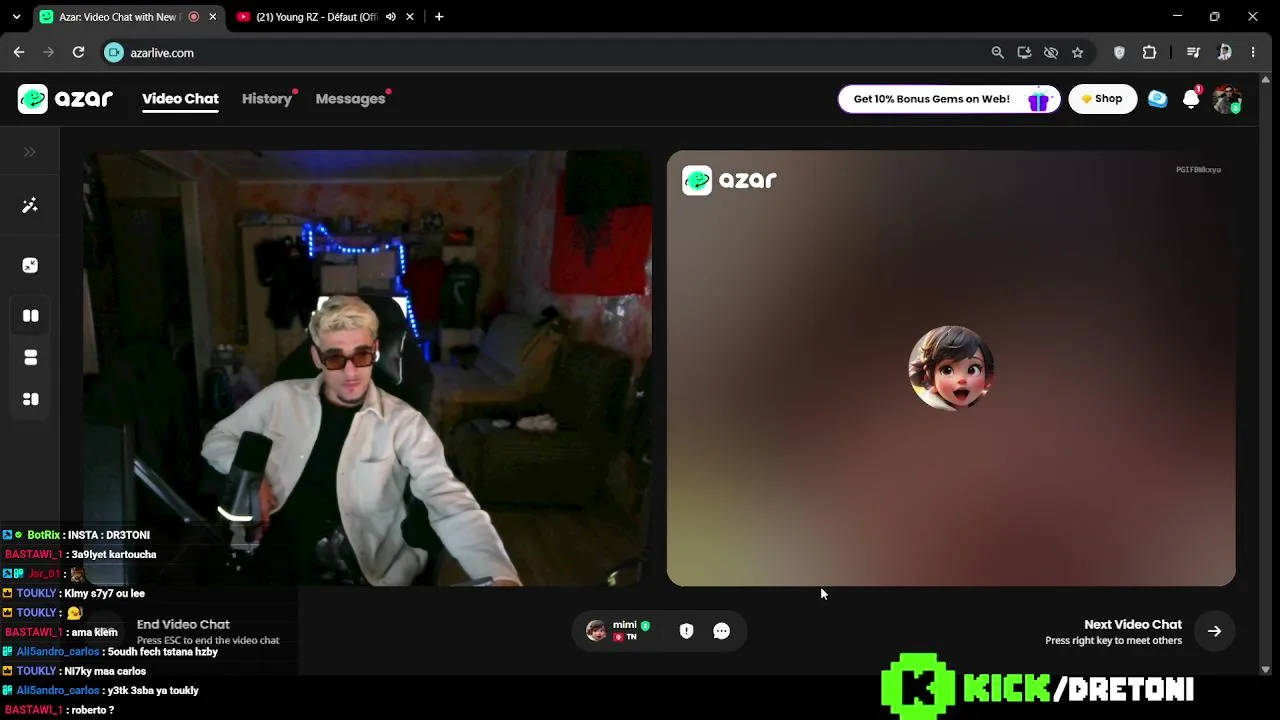End the video chat
The width and height of the screenshot is (1280, 720).
pos(183,625)
